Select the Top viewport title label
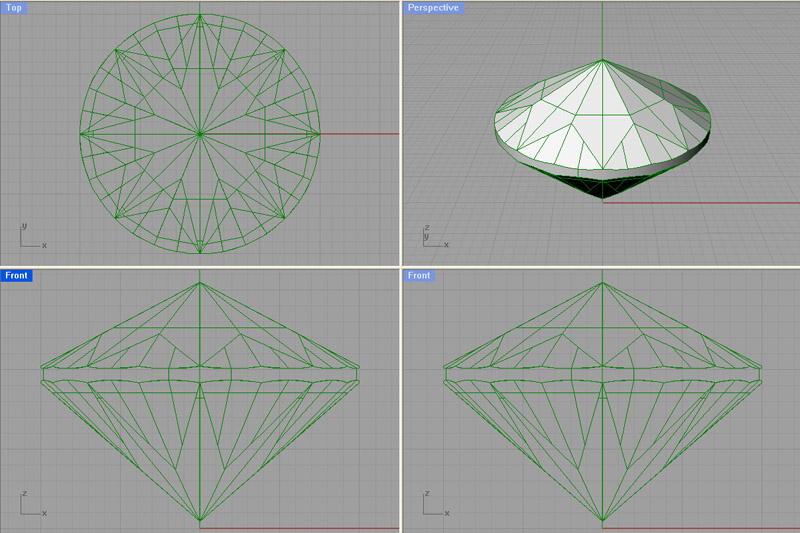The width and height of the screenshot is (800, 533). click(x=14, y=8)
